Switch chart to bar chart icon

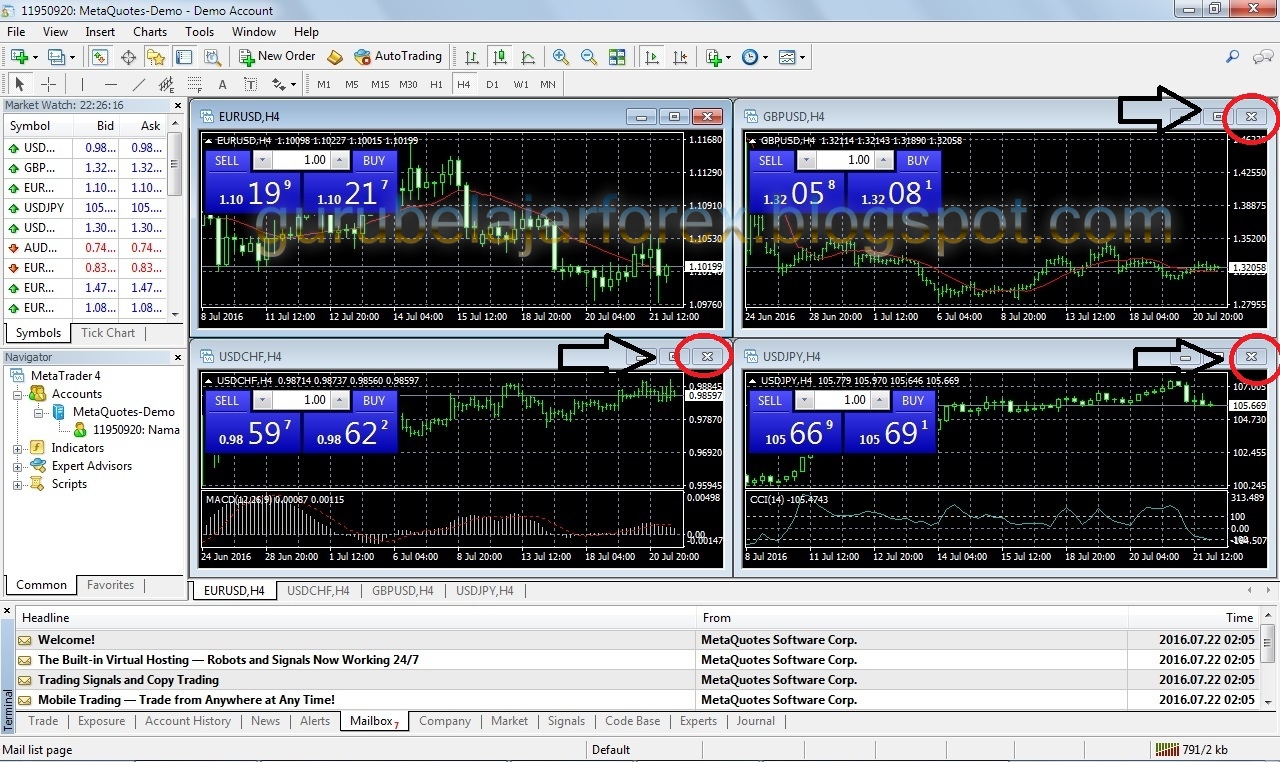(x=471, y=57)
